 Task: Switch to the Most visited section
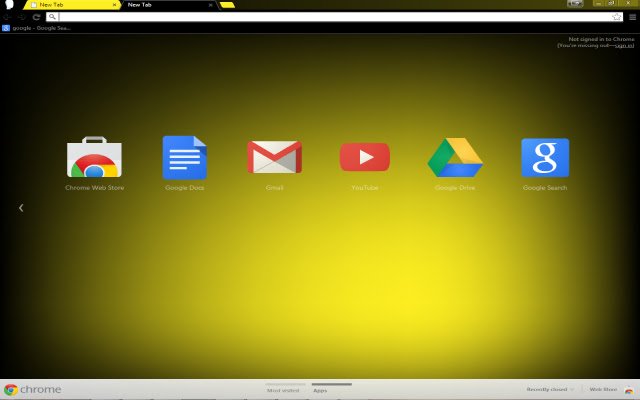283,390
